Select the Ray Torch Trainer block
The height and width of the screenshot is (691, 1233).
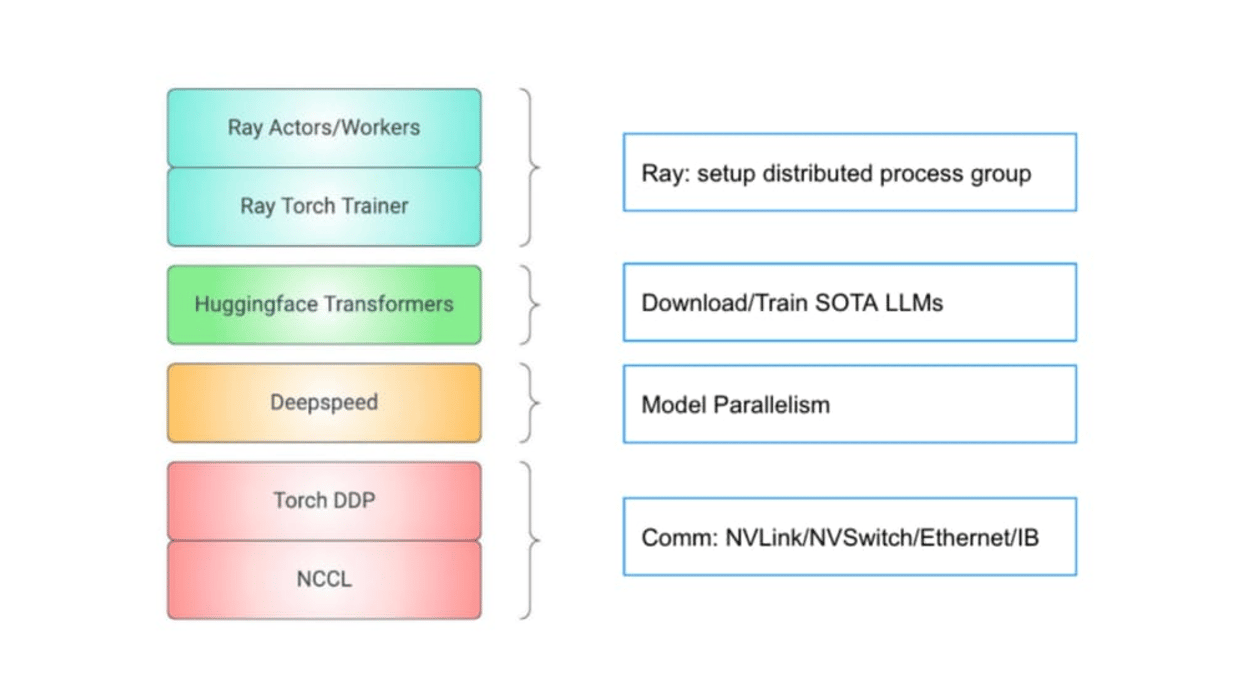click(x=324, y=206)
